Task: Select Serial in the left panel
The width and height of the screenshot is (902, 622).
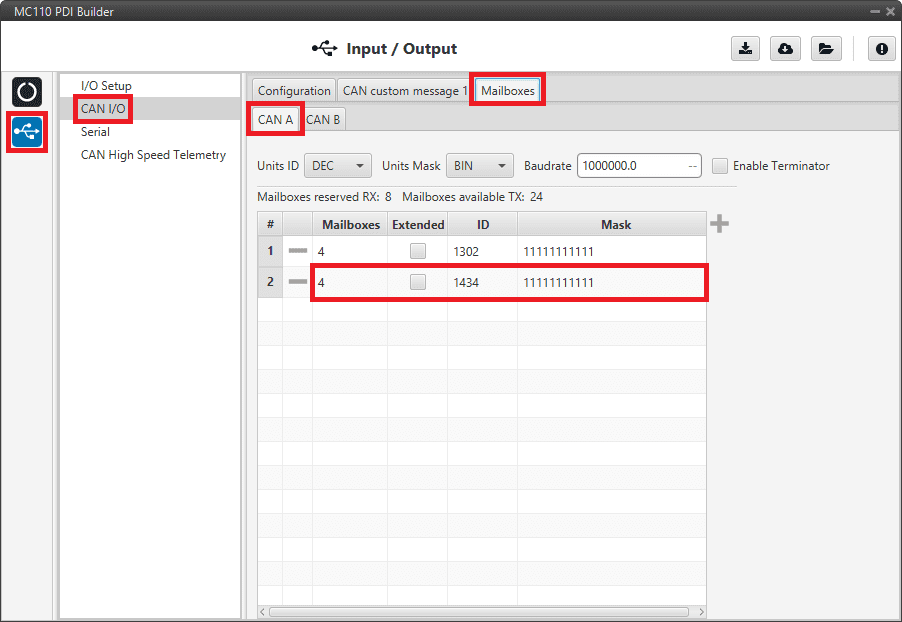Action: pyautogui.click(x=96, y=132)
